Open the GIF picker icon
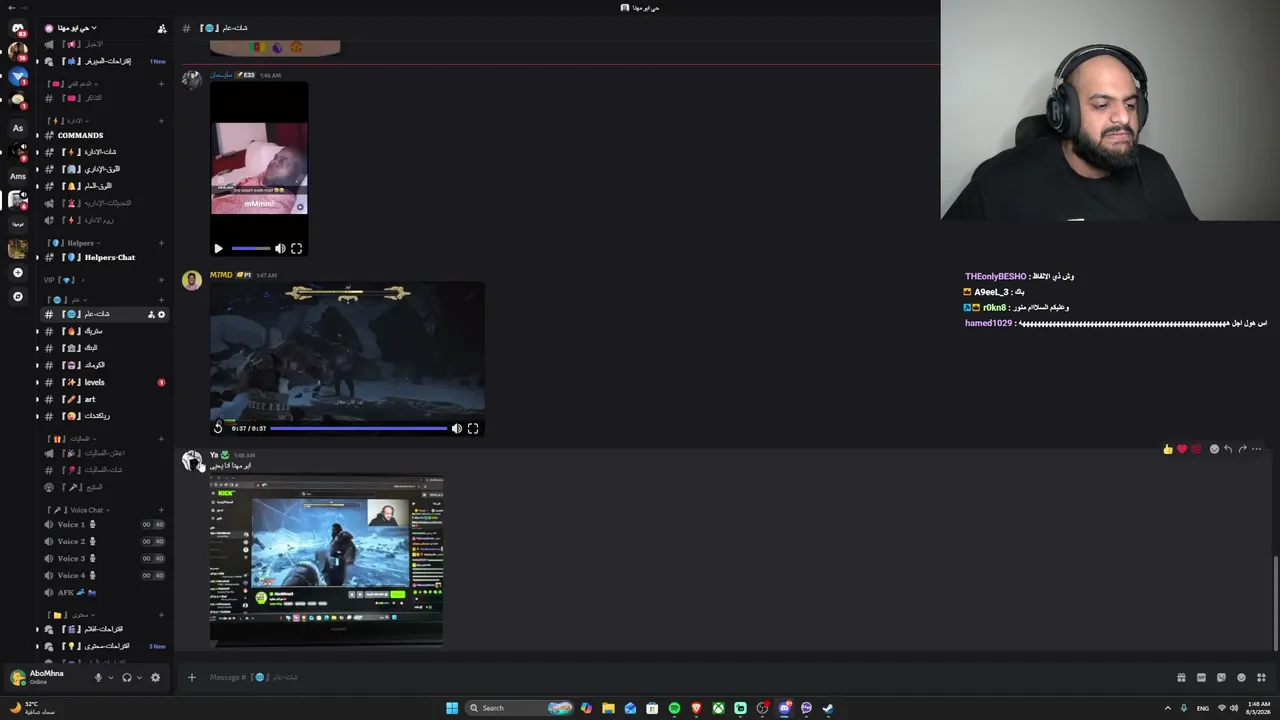 point(1201,677)
